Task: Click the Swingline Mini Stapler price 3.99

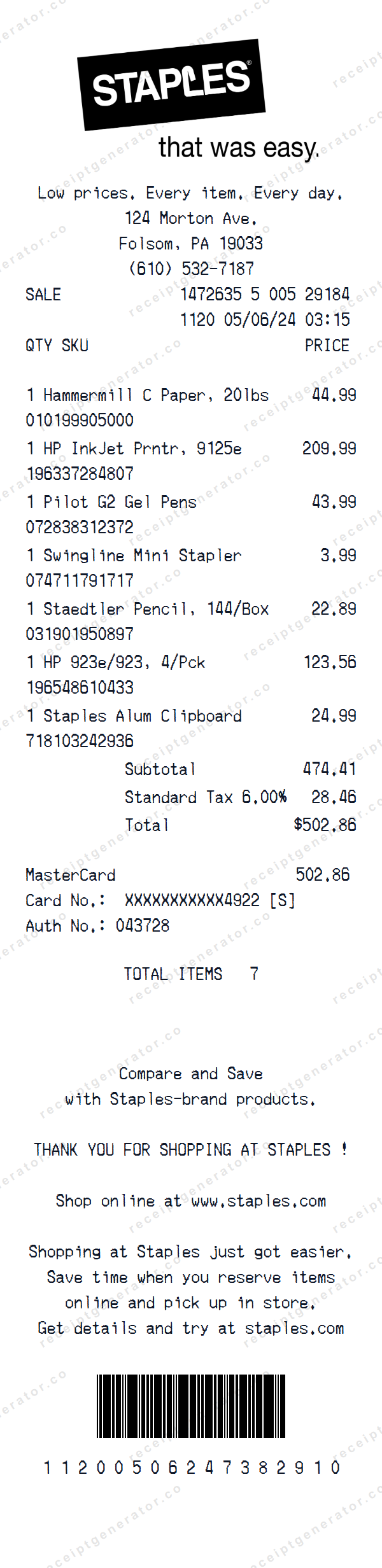Action: coord(338,556)
